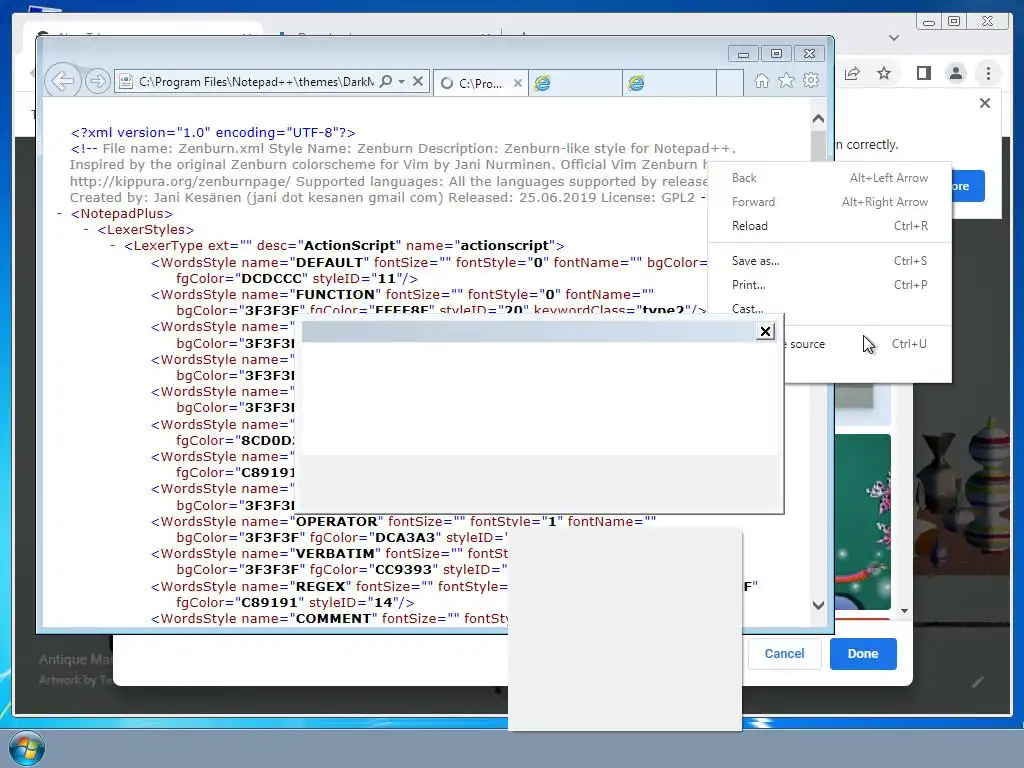The width and height of the screenshot is (1024, 768).
Task: Choose Print... in context menu
Action: pyautogui.click(x=829, y=285)
